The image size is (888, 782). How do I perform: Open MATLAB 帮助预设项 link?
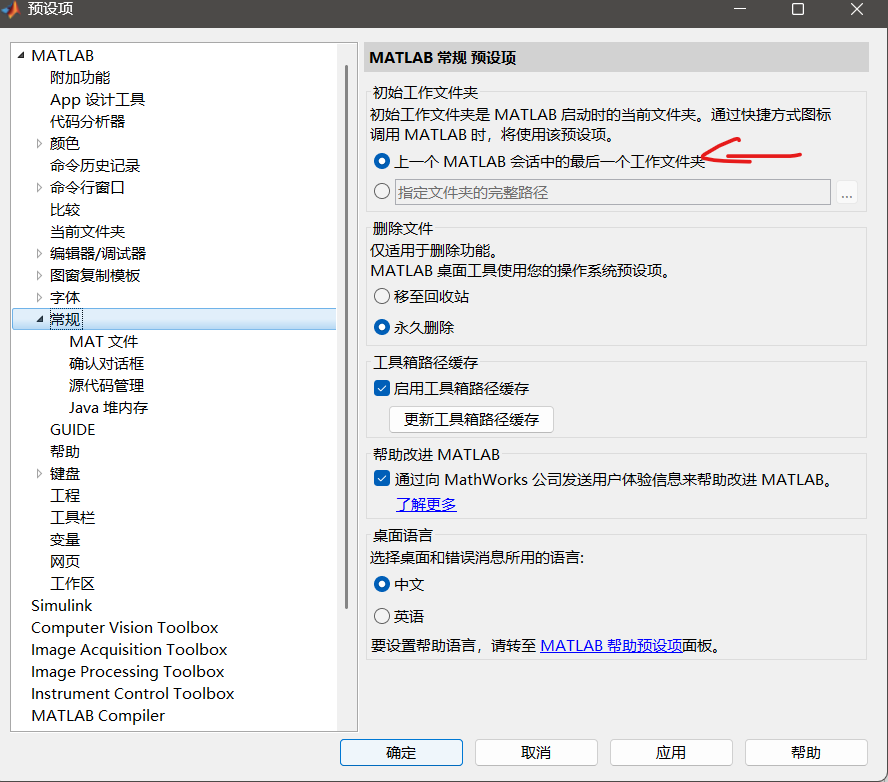(611, 646)
